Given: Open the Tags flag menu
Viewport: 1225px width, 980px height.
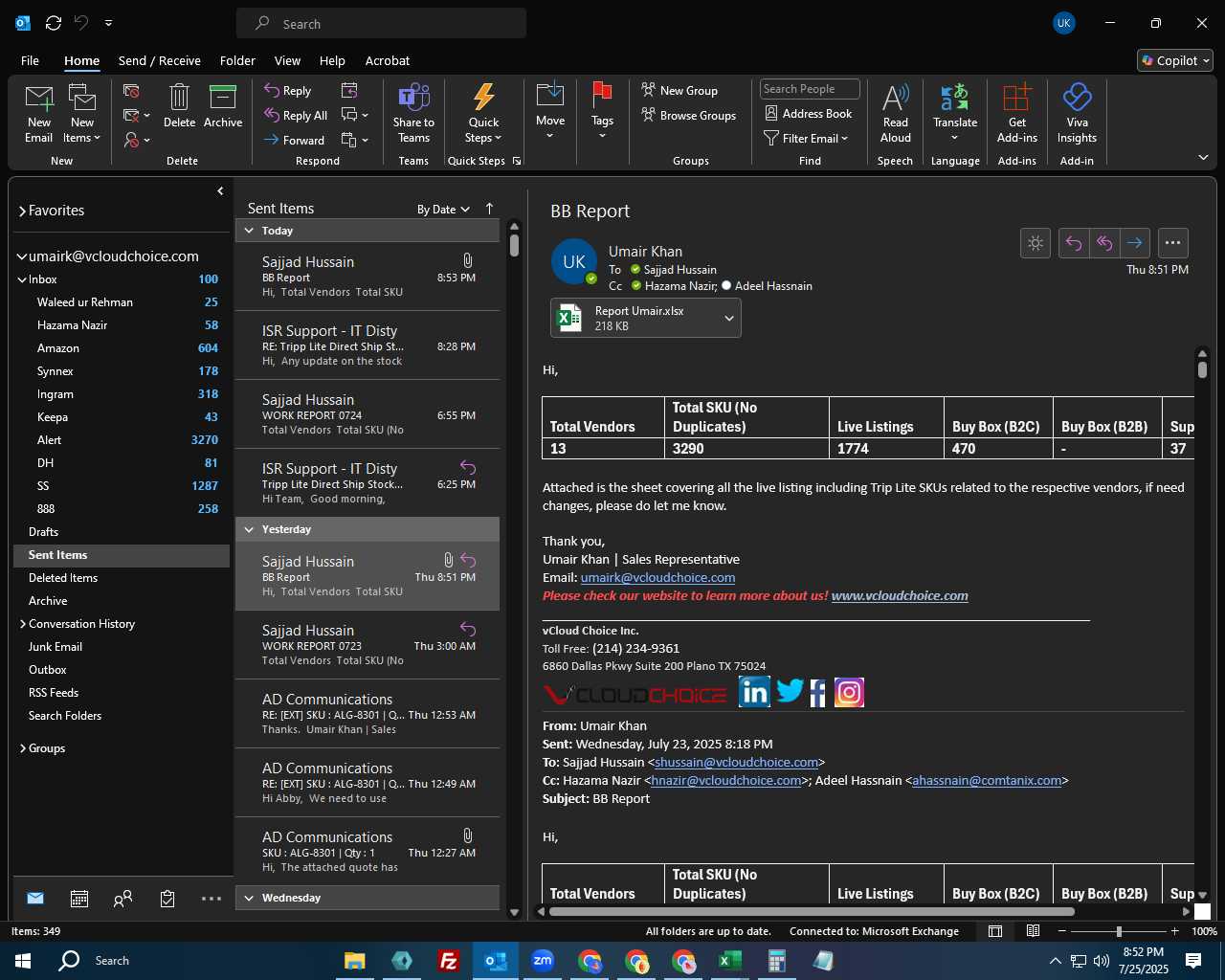Looking at the screenshot, I should (x=602, y=111).
